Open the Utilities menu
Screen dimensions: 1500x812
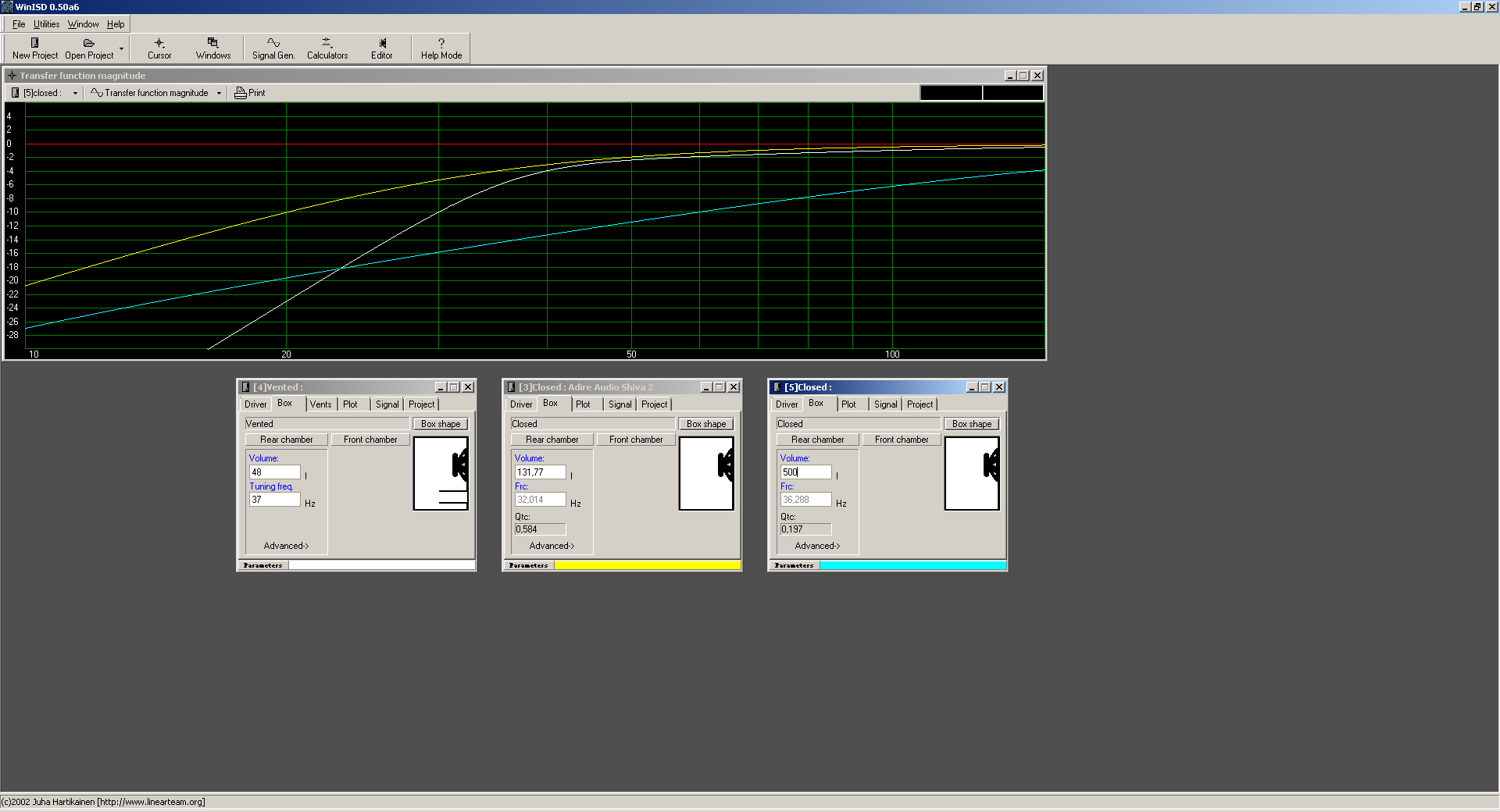(x=46, y=24)
